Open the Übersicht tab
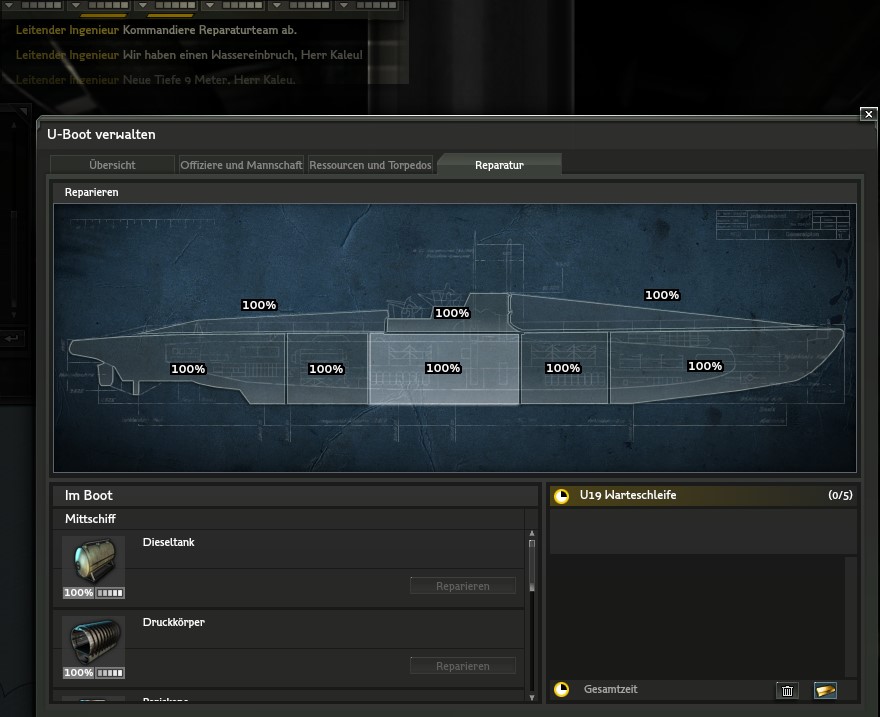Screen dimensions: 880x717 [x=112, y=165]
